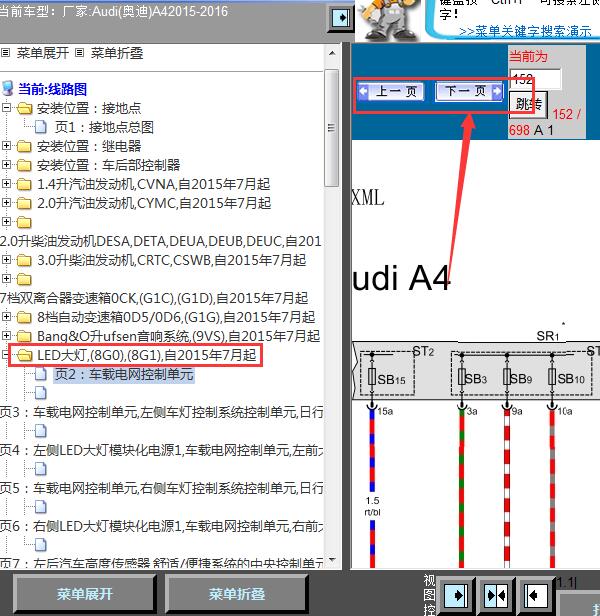
Task: Click the 安装位置：车后部控制器 folder icon
Action: tap(24, 165)
